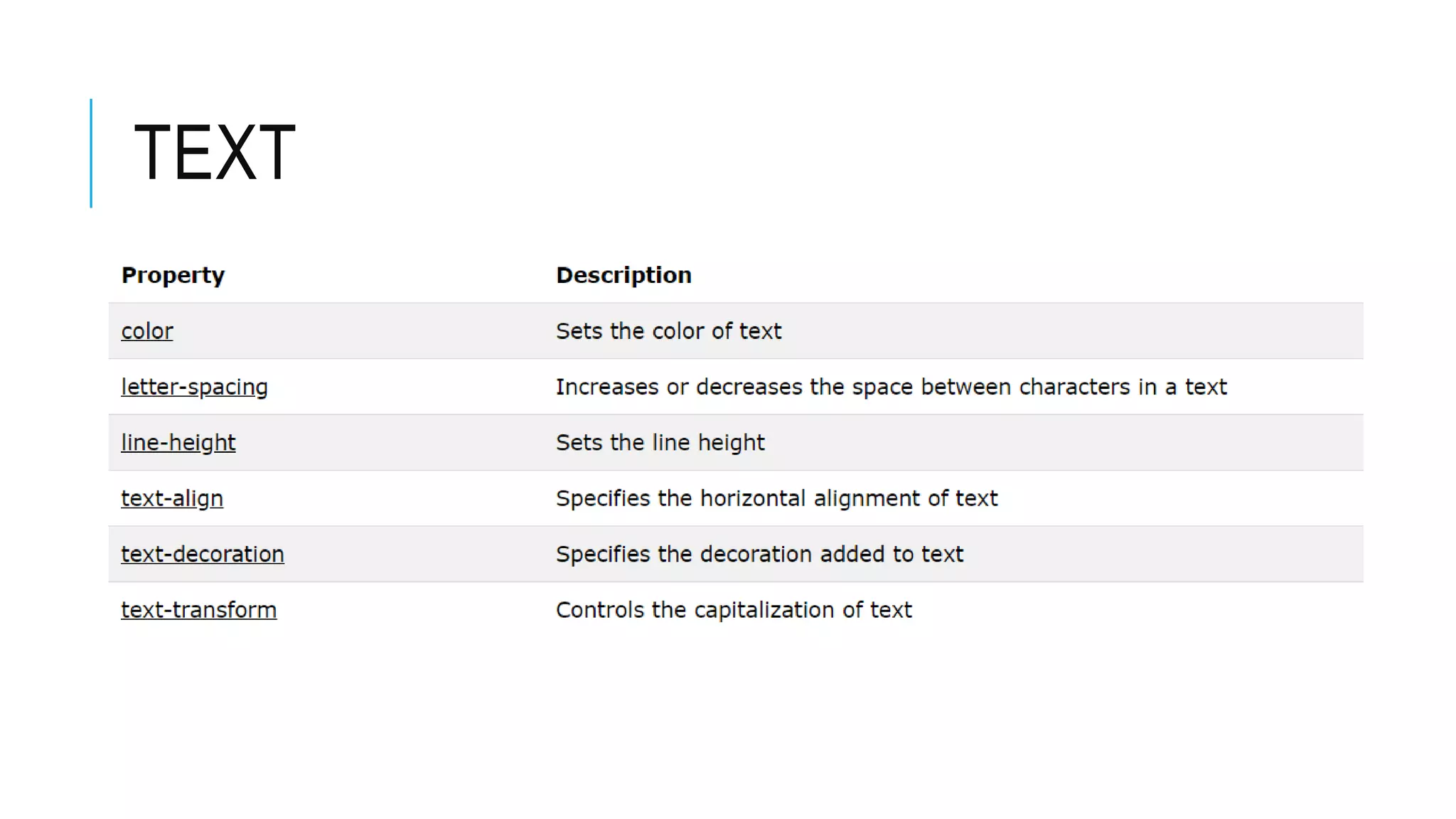Screen dimensions: 1456x819
Task: Click the blue vertical accent bar
Action: tap(91, 153)
